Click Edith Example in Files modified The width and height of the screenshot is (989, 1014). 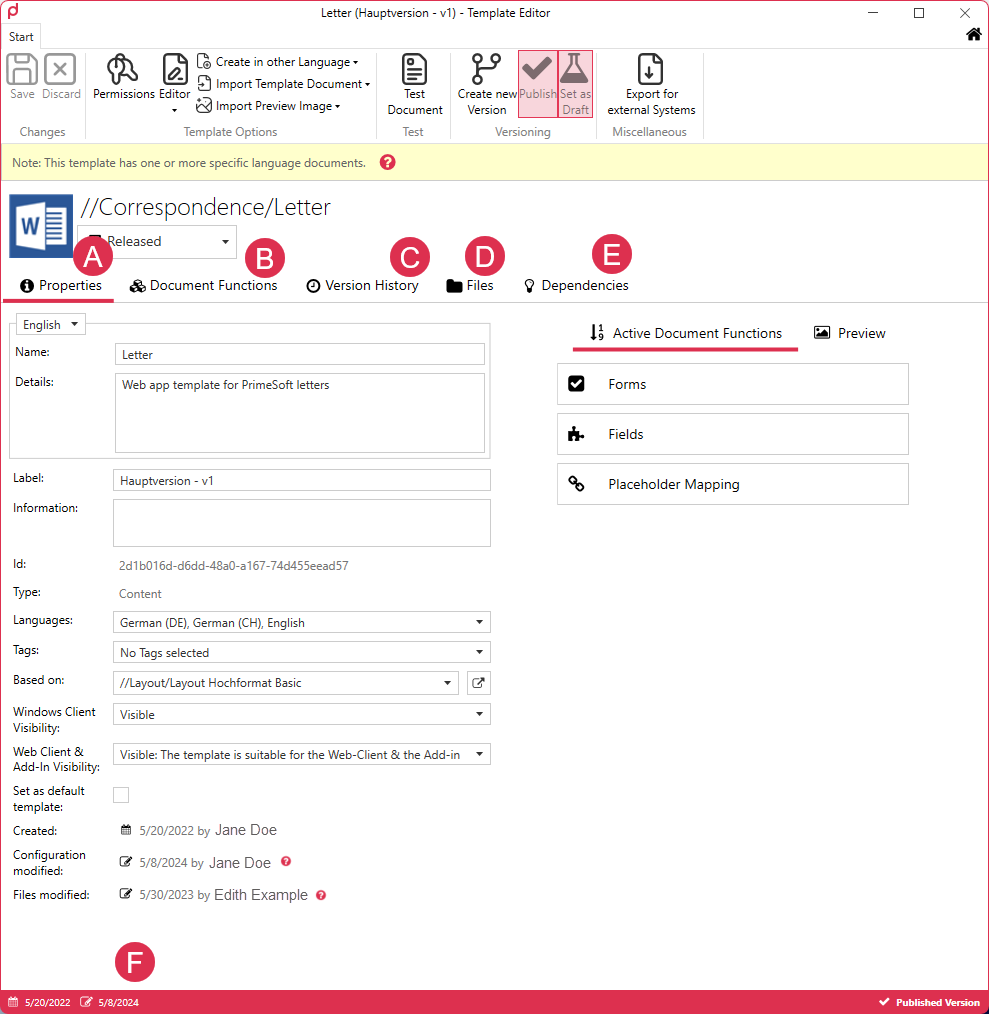pyautogui.click(x=261, y=895)
